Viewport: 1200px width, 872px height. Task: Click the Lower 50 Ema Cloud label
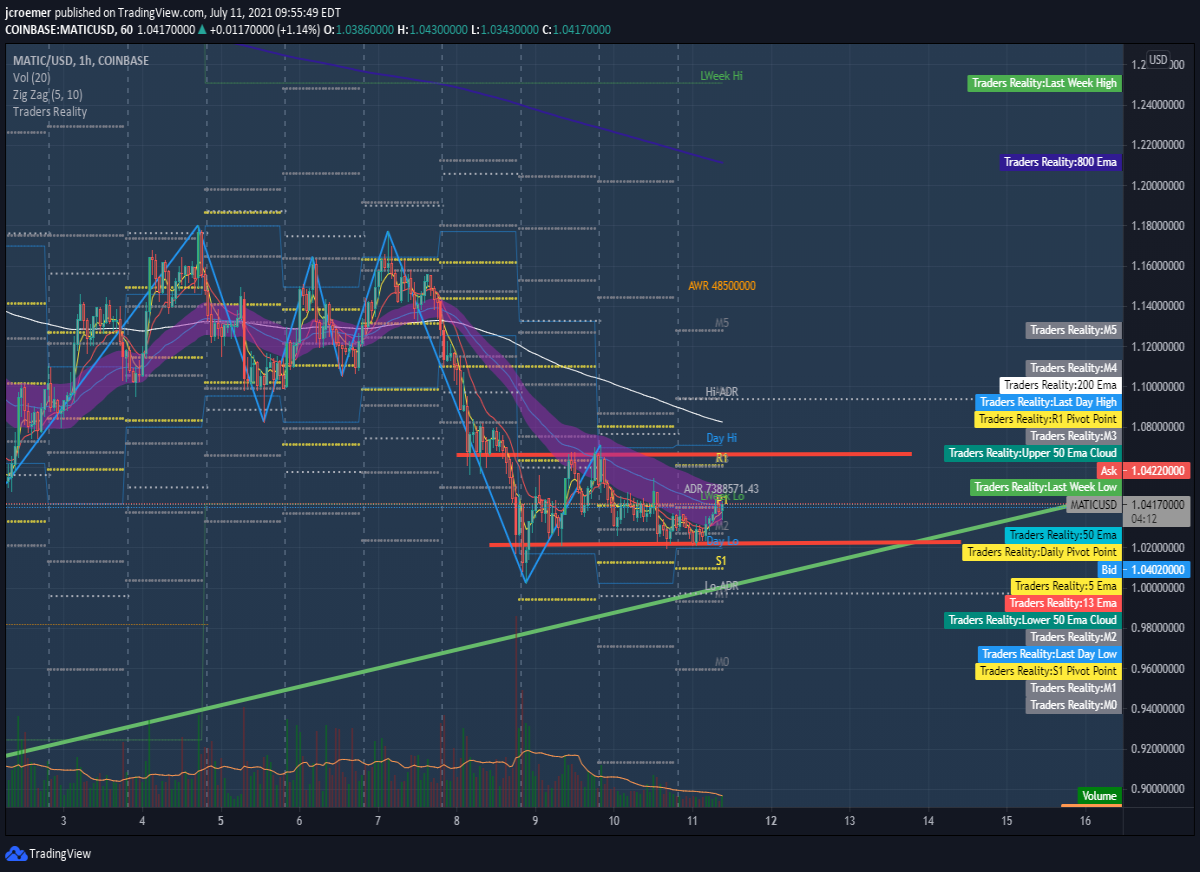coord(1033,620)
